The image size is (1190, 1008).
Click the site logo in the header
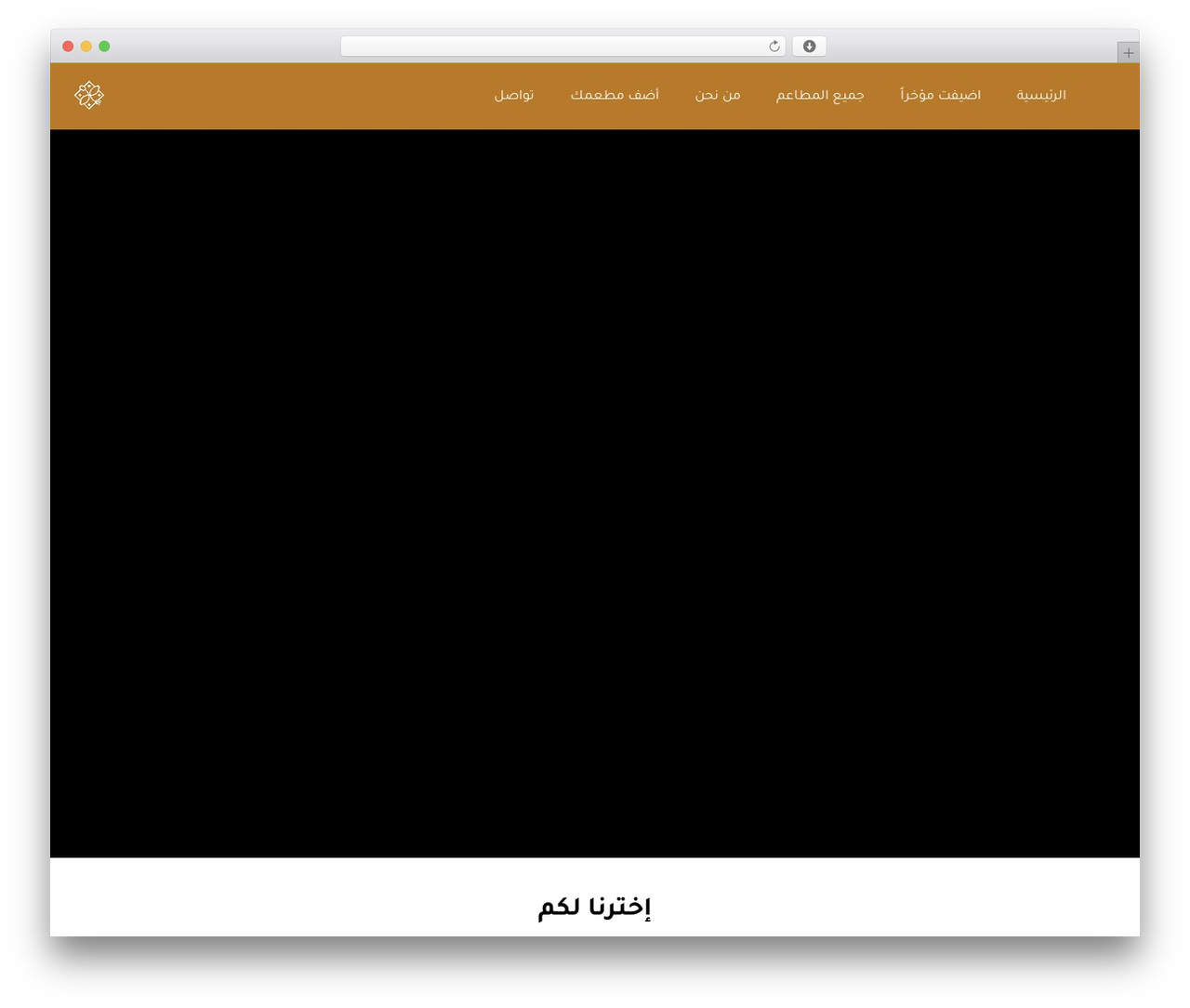89,95
